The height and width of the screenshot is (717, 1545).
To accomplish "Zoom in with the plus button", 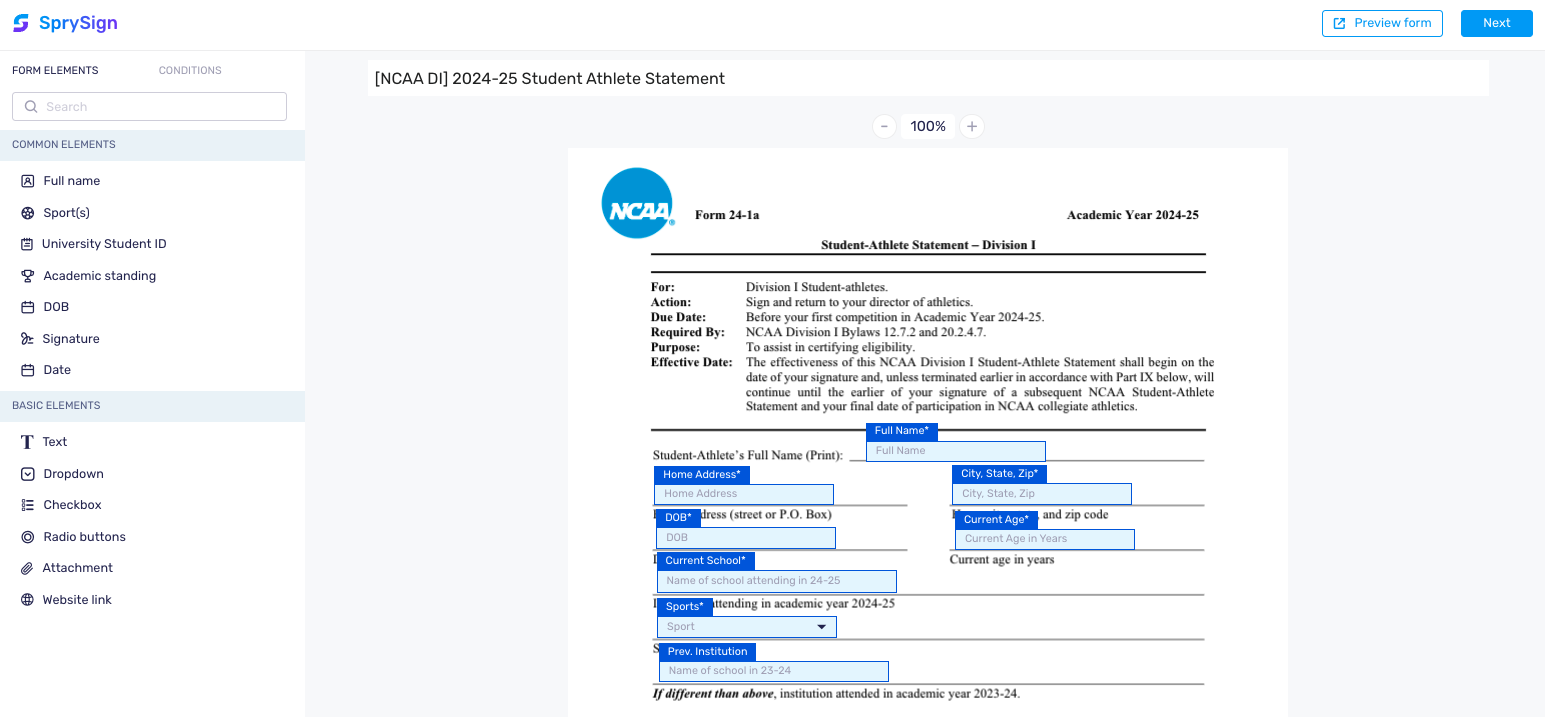I will [x=972, y=126].
